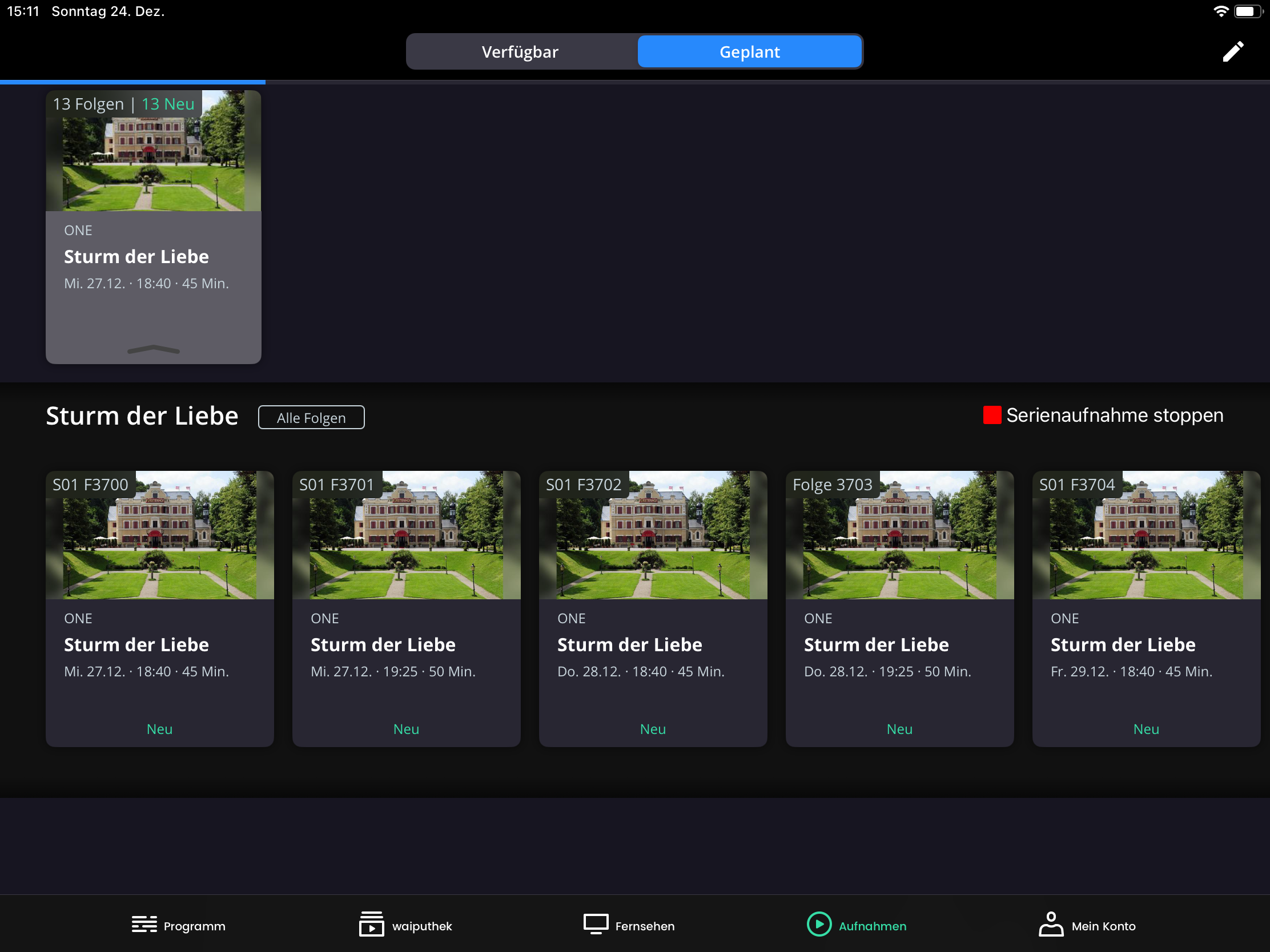Tap the pencil edit icon
Screen dimensions: 1270x952
1233,51
